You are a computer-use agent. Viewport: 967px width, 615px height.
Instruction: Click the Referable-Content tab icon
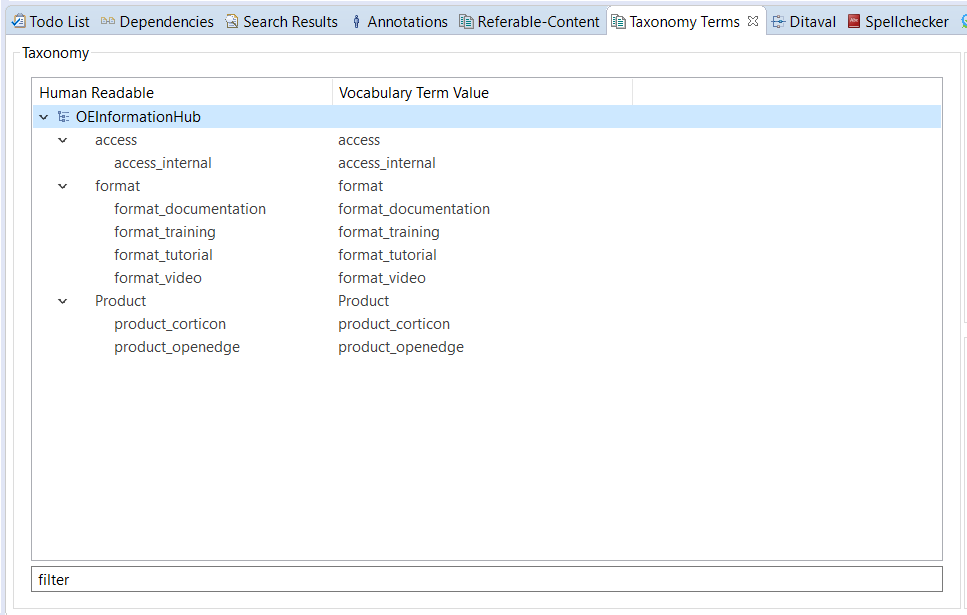pos(466,22)
